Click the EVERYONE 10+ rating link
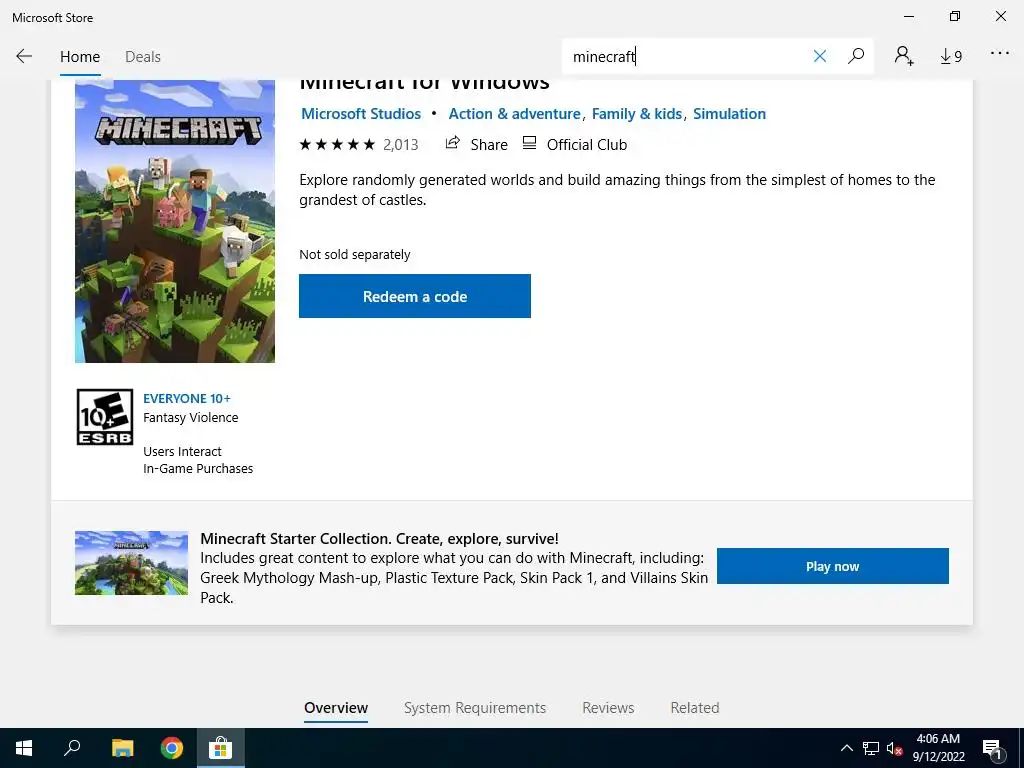1024x768 pixels. 187,398
